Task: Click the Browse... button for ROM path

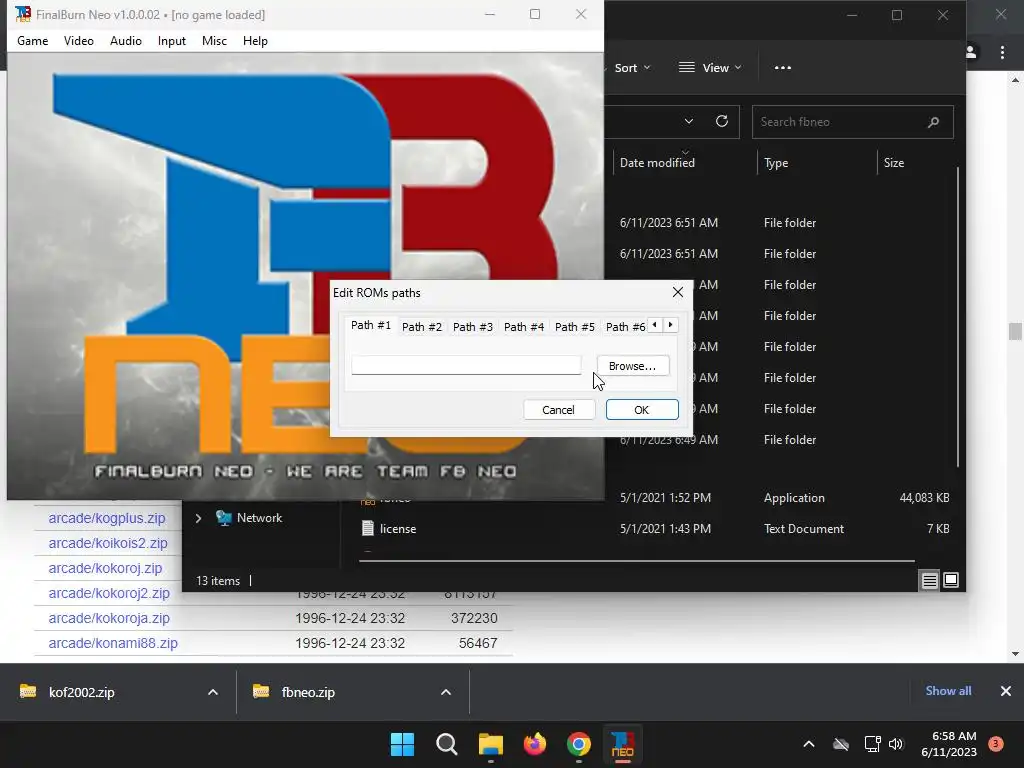Action: (632, 366)
